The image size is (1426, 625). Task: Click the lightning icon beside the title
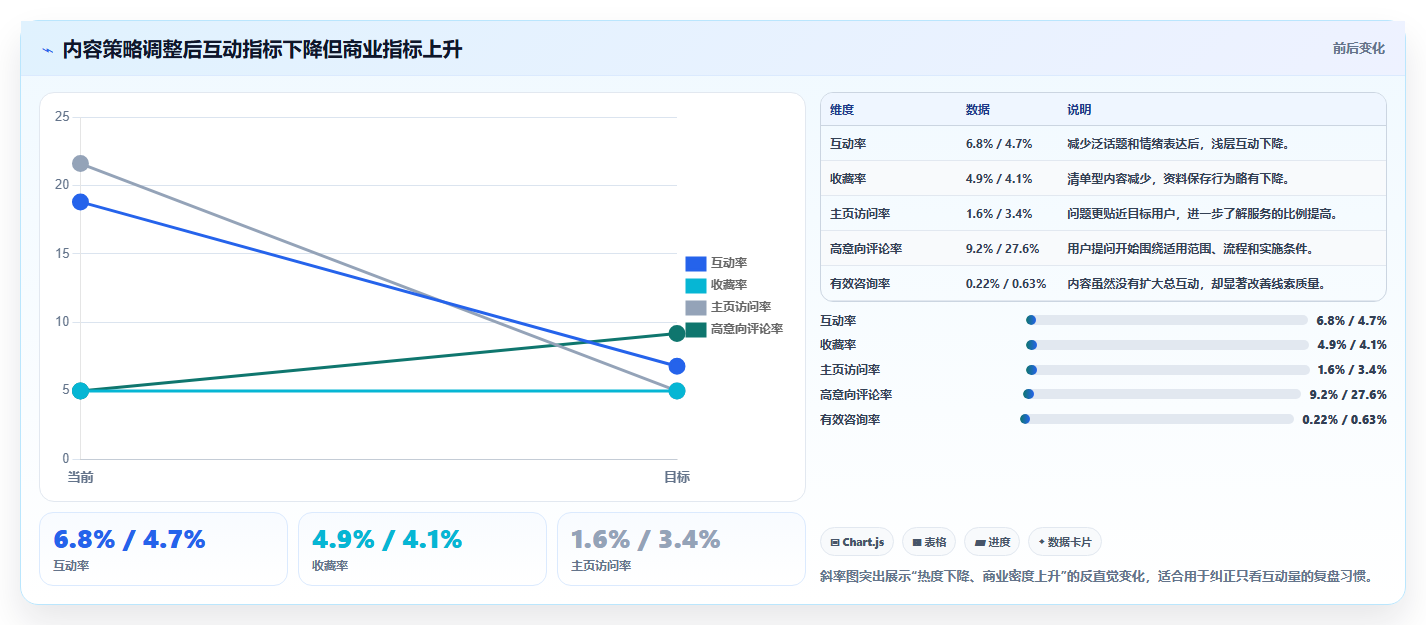[48, 50]
